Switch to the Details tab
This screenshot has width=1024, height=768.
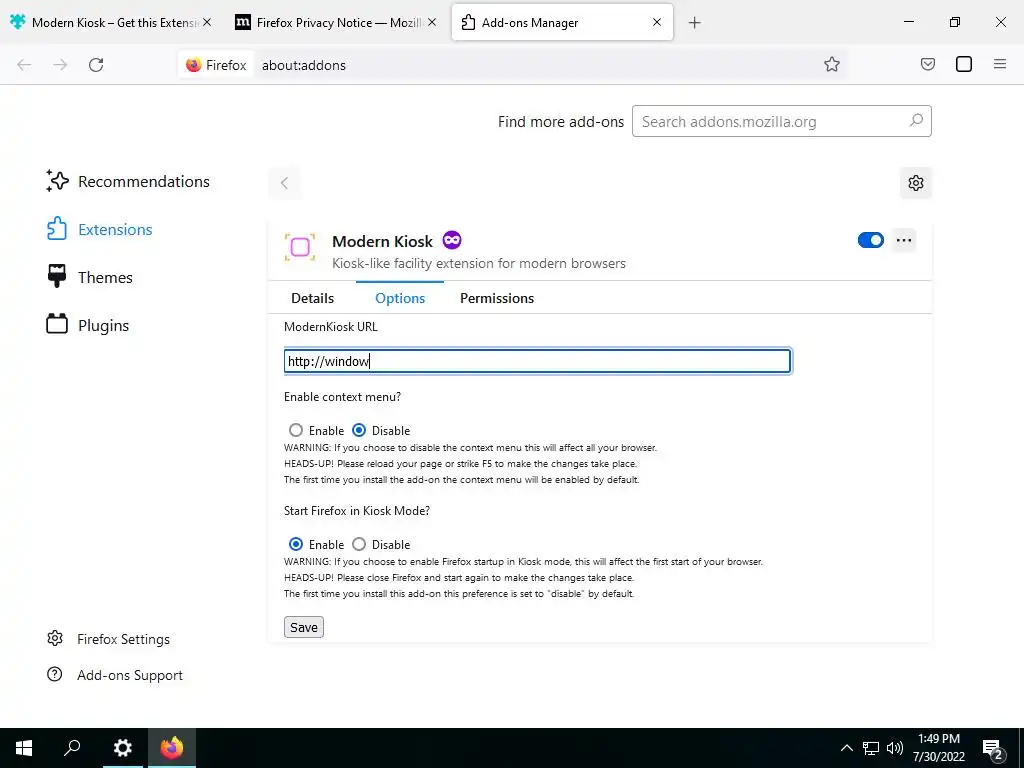(312, 298)
